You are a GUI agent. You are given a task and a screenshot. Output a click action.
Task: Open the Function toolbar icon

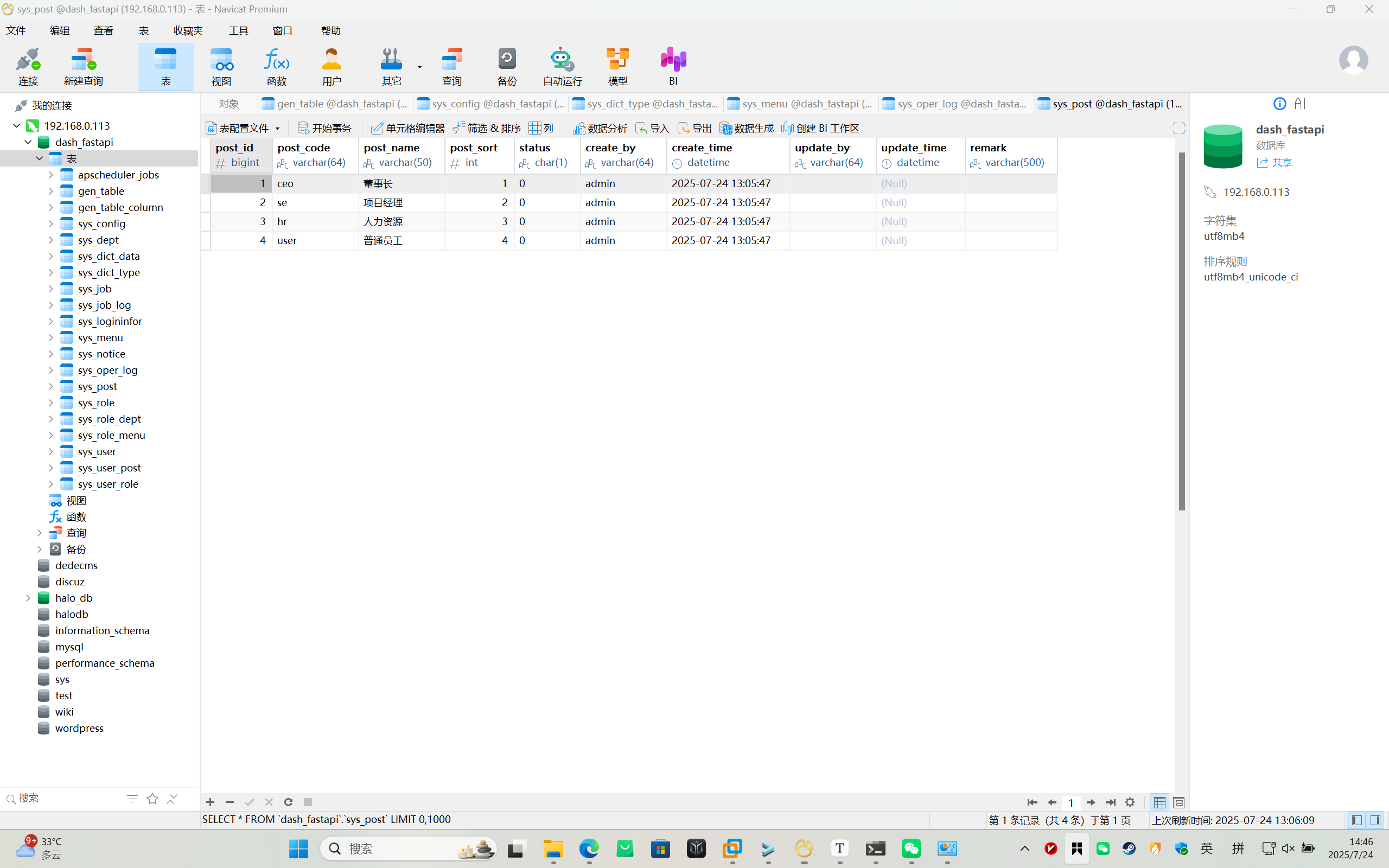276,67
